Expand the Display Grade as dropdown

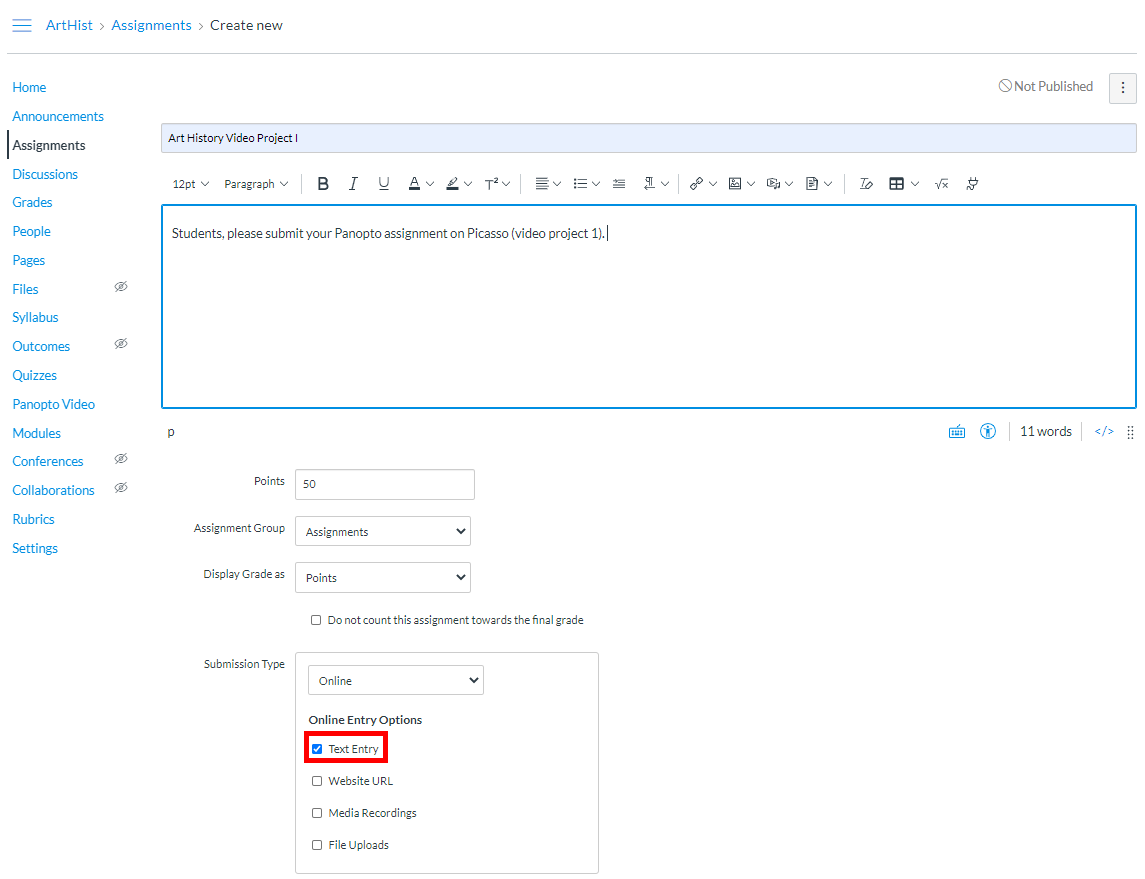coord(382,577)
